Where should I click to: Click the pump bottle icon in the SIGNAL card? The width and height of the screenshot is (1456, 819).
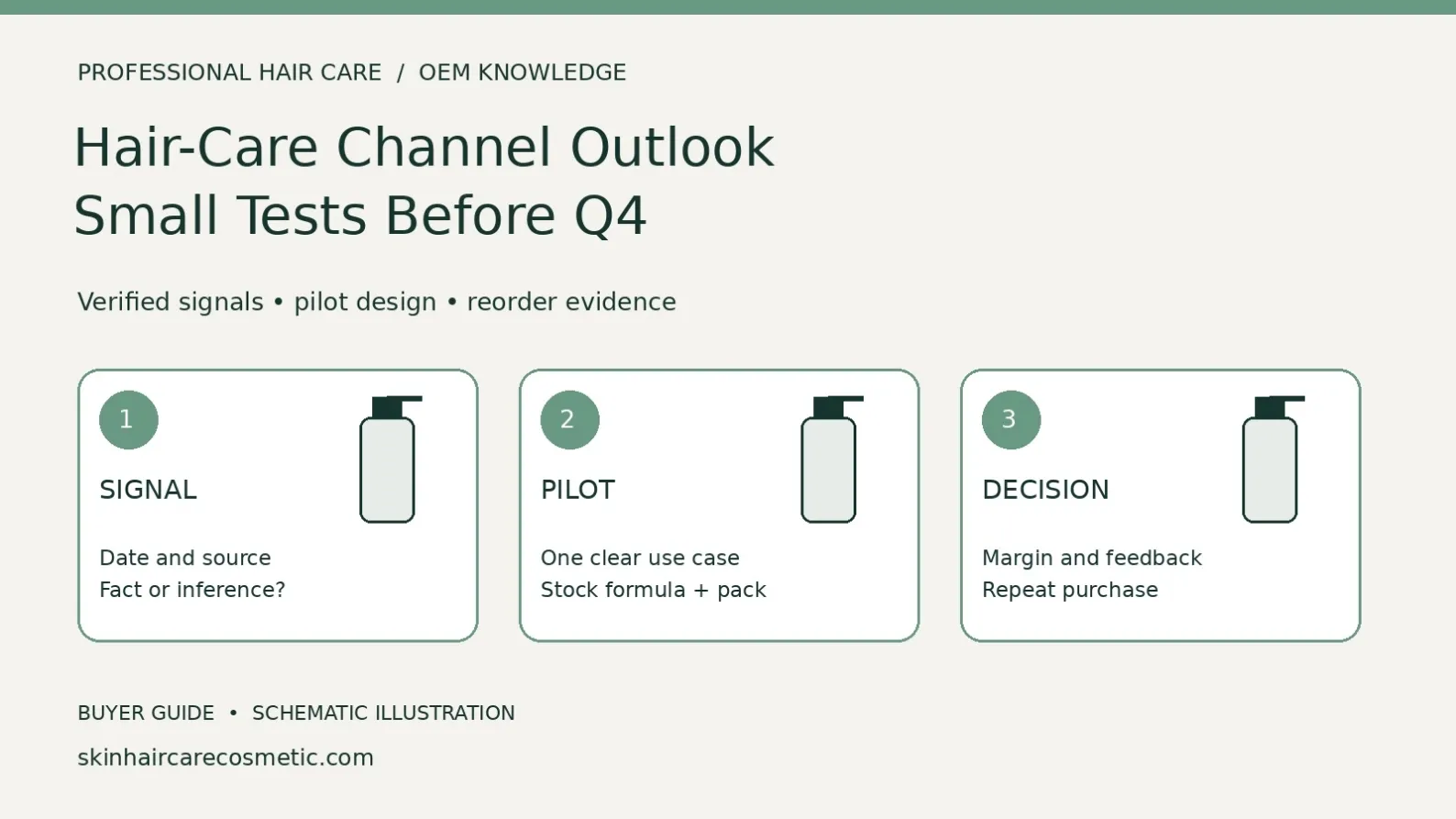pyautogui.click(x=390, y=459)
